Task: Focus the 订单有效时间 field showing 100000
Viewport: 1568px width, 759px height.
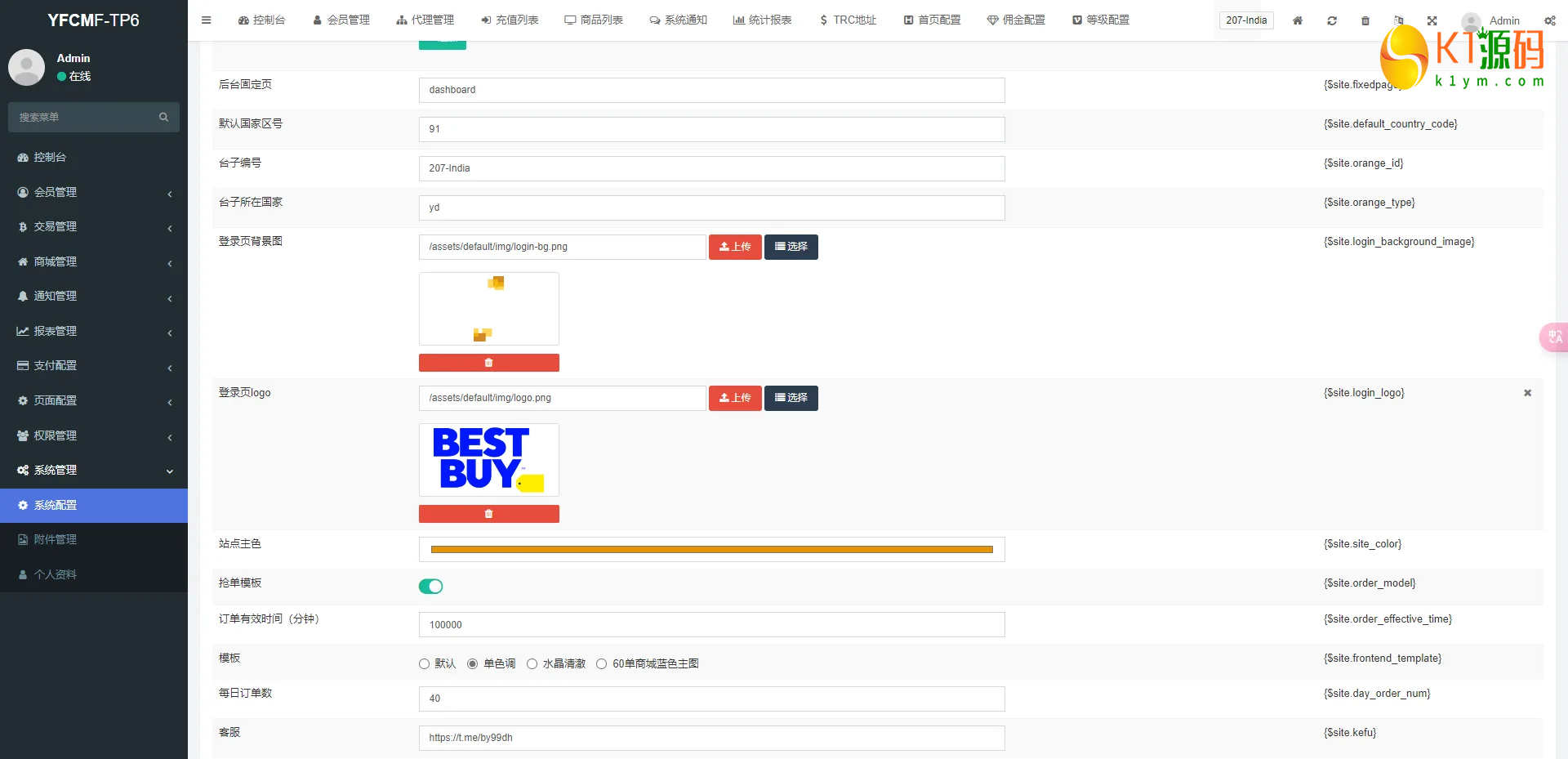Action: pyautogui.click(x=712, y=625)
